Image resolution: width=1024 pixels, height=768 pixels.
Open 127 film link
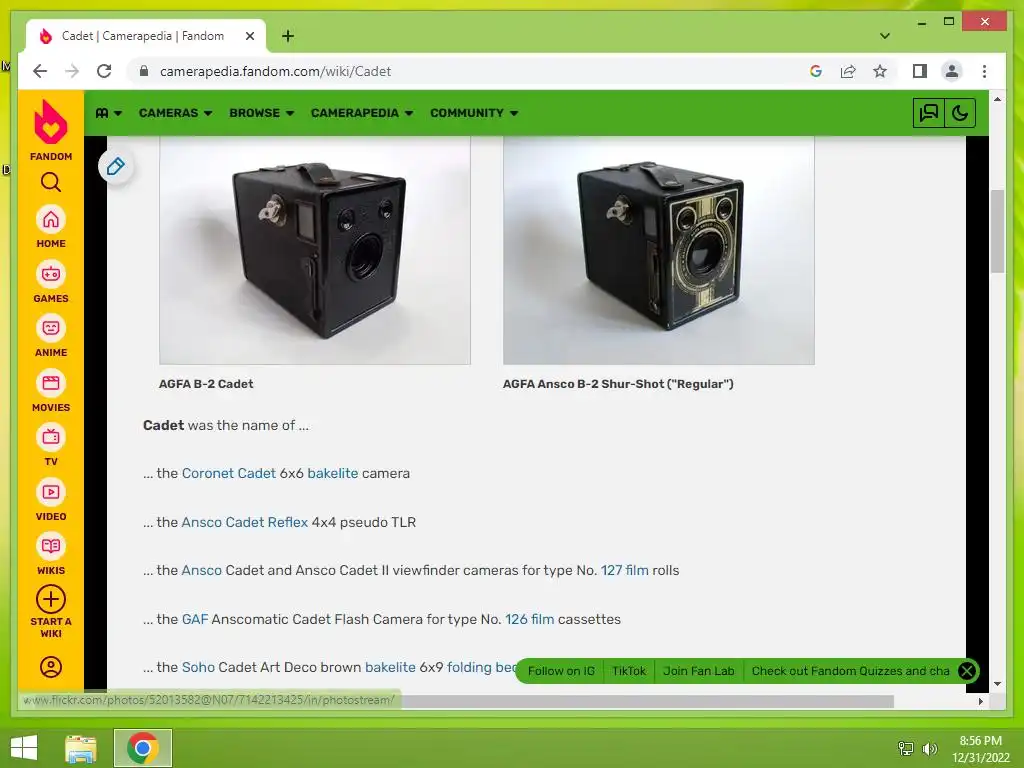click(x=624, y=570)
